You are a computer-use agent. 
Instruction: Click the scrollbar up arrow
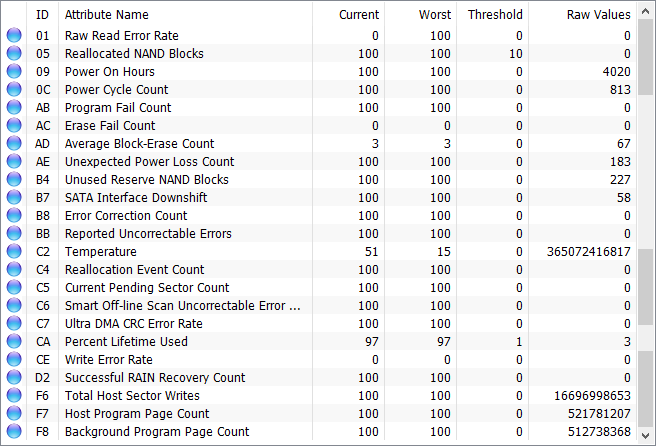[x=646, y=11]
